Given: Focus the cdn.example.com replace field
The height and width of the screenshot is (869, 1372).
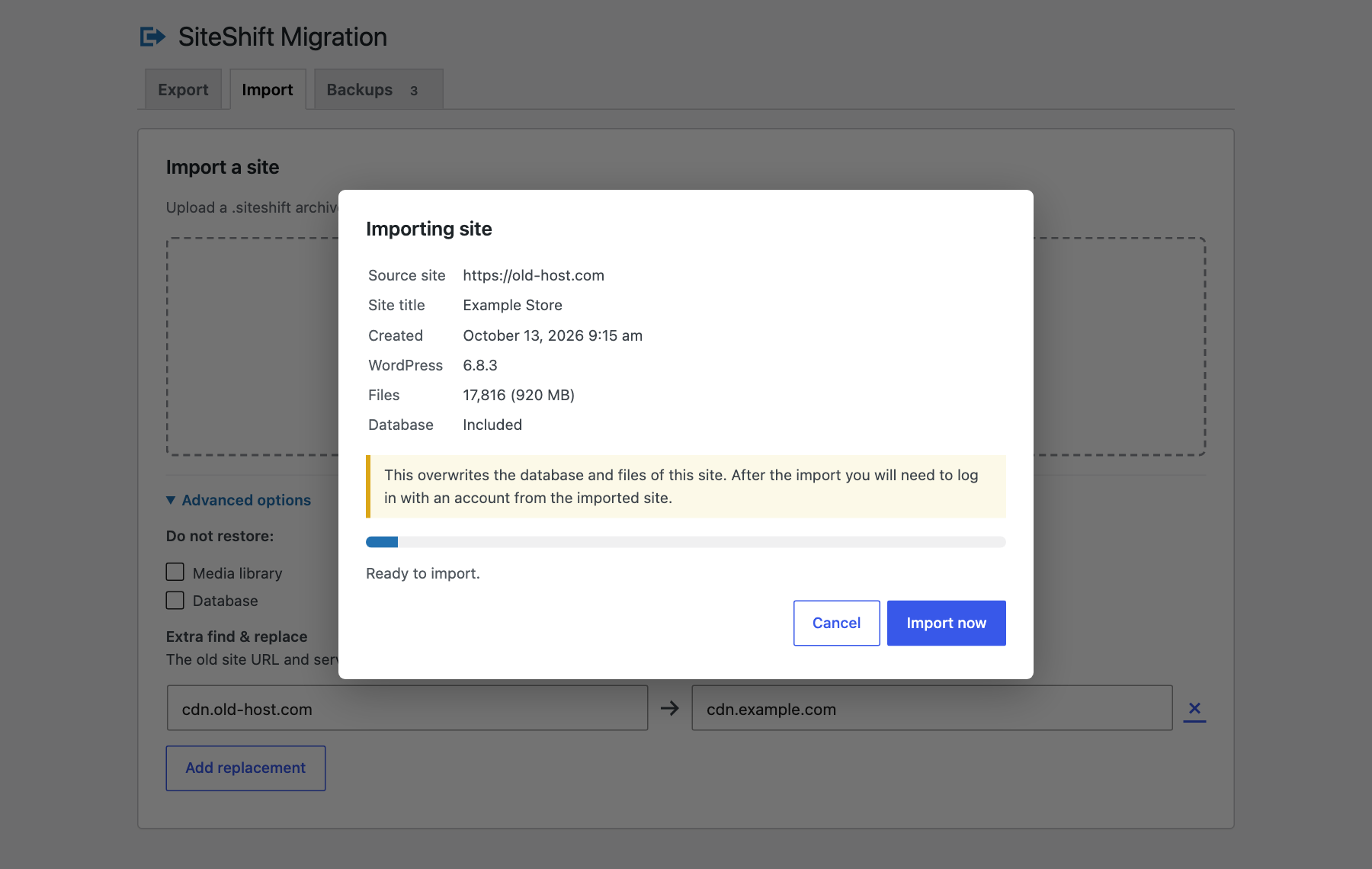Looking at the screenshot, I should pyautogui.click(x=931, y=708).
